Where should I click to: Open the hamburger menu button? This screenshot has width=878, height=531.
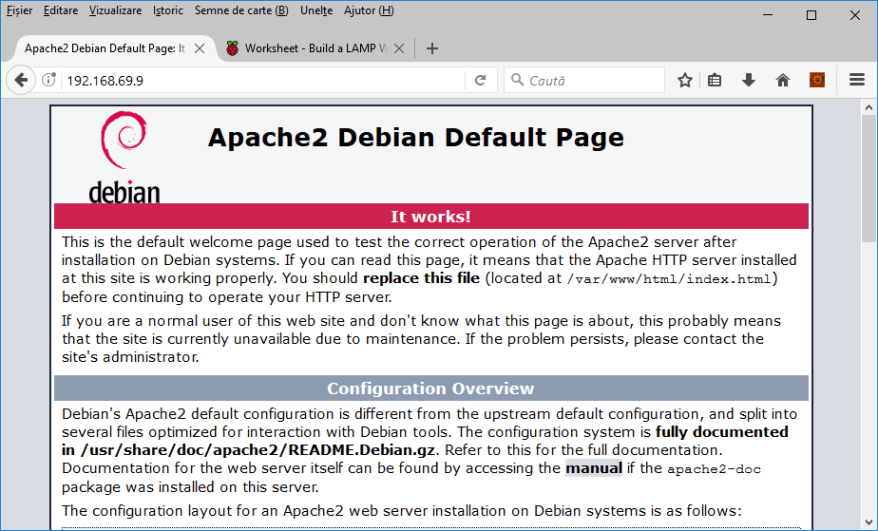(x=857, y=81)
